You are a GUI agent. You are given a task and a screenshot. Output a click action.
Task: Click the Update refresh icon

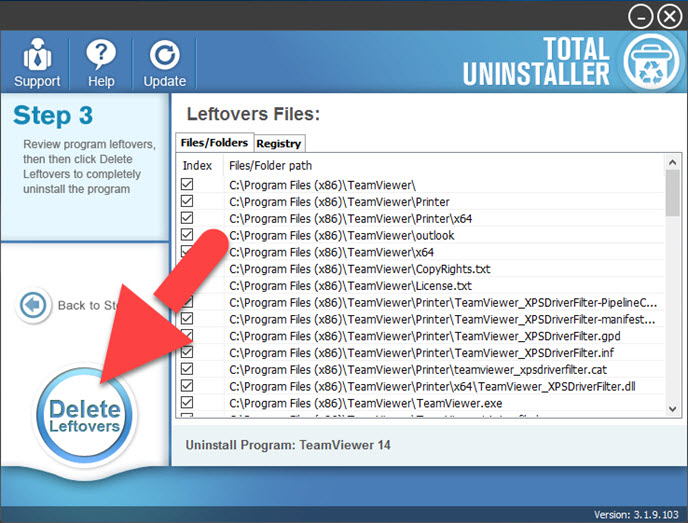[x=165, y=55]
